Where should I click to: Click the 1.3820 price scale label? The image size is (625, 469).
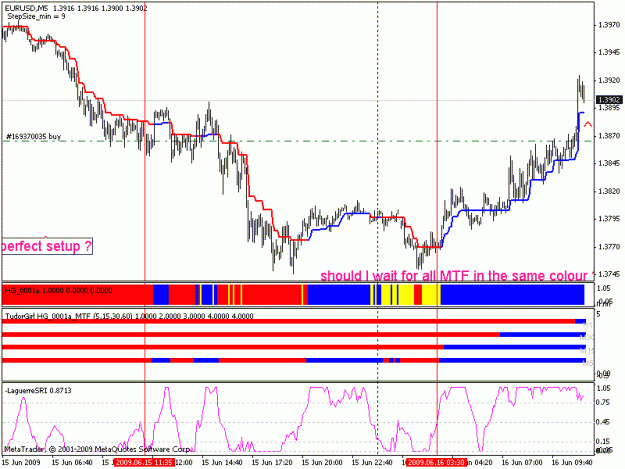coord(609,192)
